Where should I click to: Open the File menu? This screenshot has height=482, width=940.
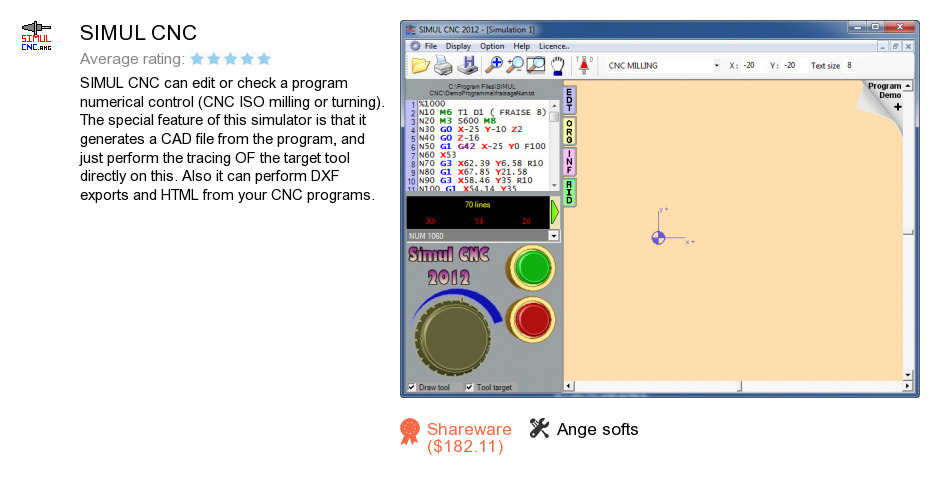coord(430,46)
